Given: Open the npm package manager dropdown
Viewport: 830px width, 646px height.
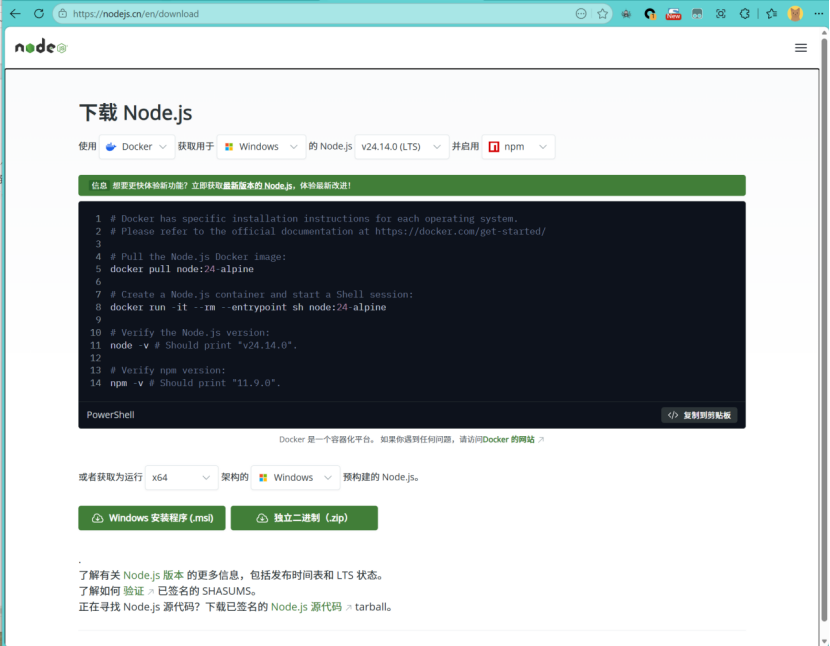Looking at the screenshot, I should 518,147.
